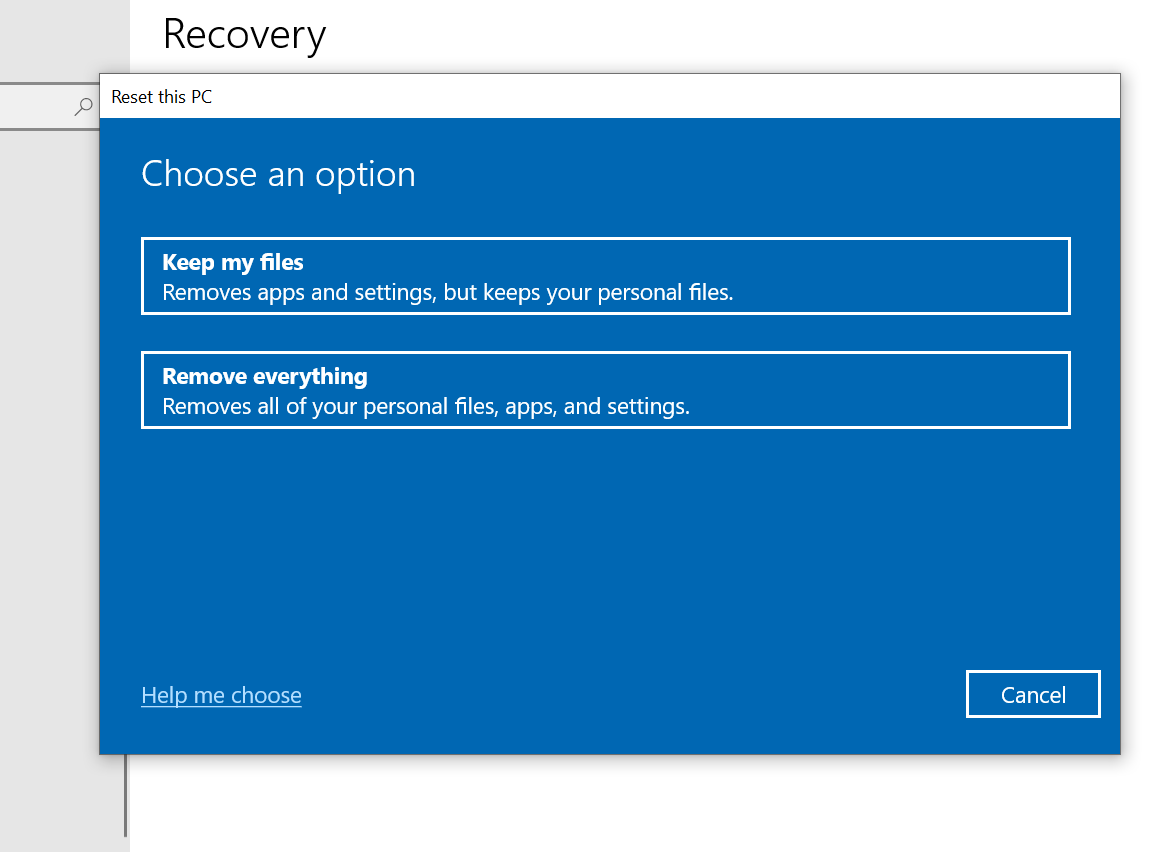Choose the "Remove everything" option
This screenshot has width=1154, height=852.
point(605,390)
